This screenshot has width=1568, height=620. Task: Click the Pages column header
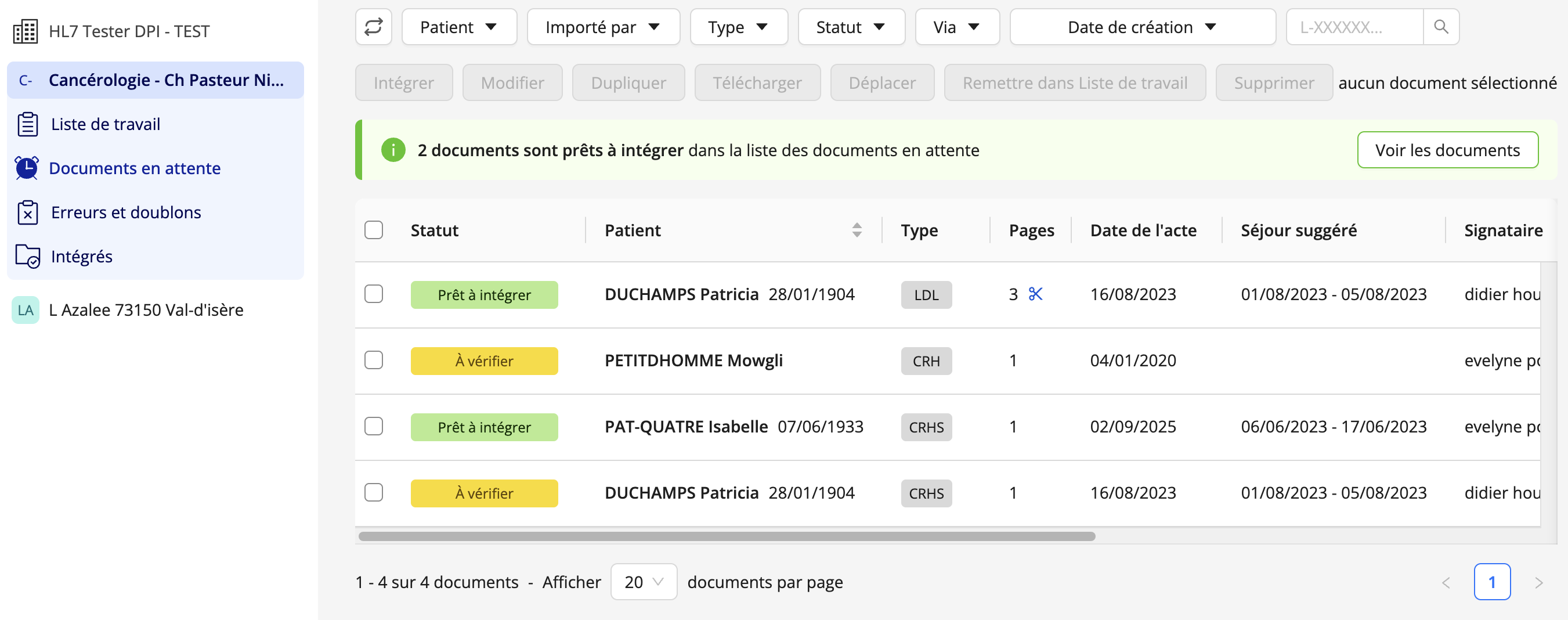[x=1031, y=230]
